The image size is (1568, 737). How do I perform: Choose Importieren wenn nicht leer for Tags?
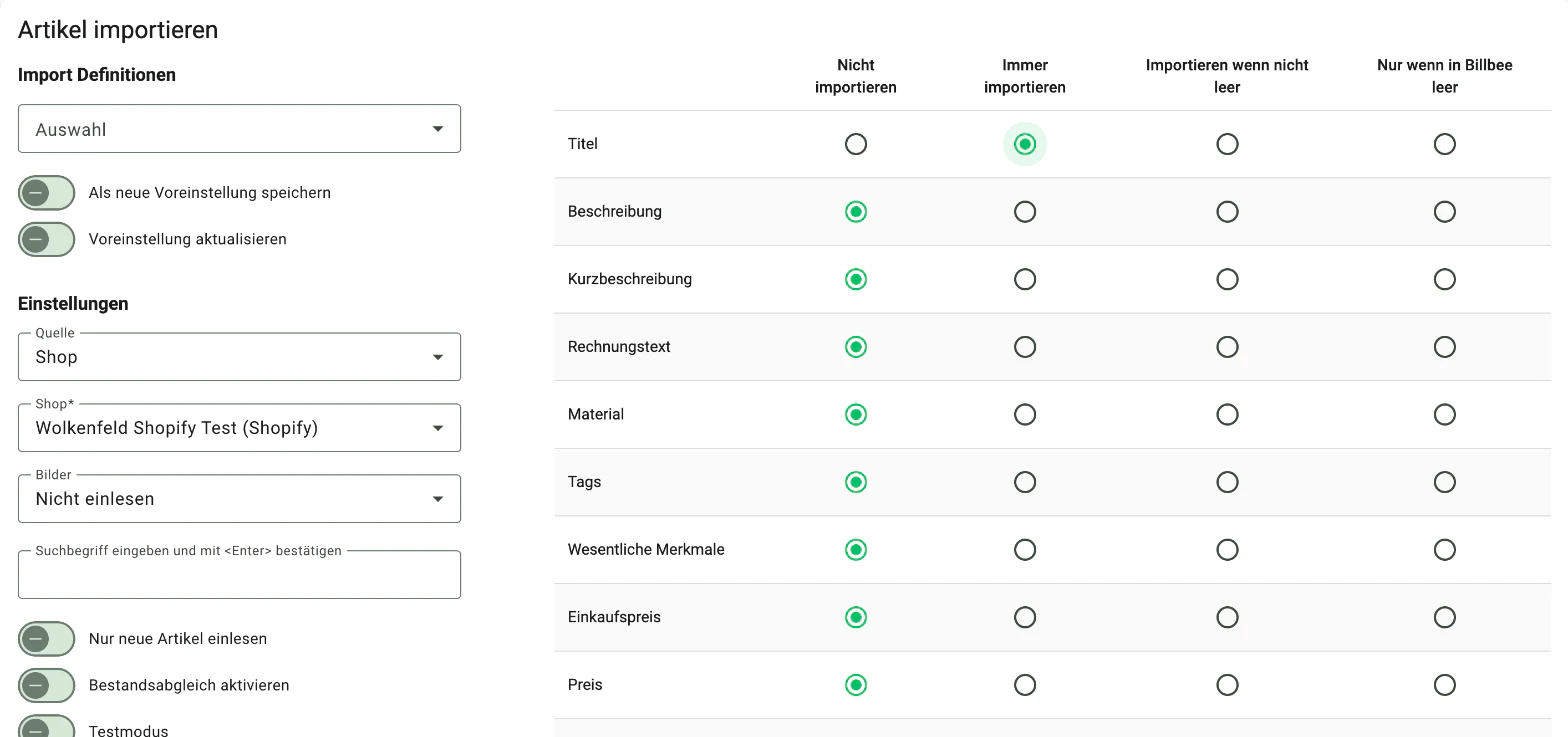coord(1227,482)
